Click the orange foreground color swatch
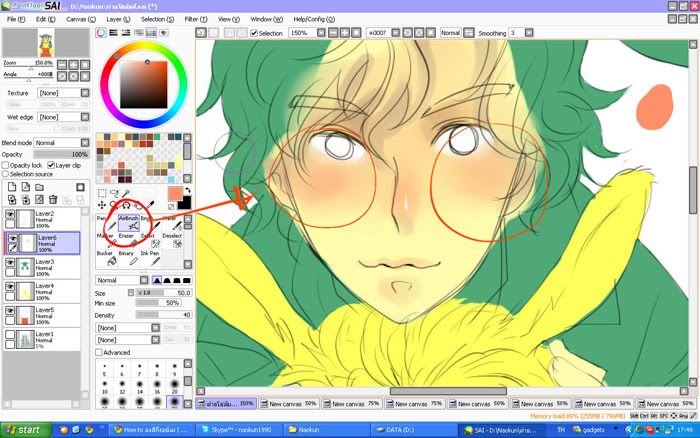 point(175,193)
